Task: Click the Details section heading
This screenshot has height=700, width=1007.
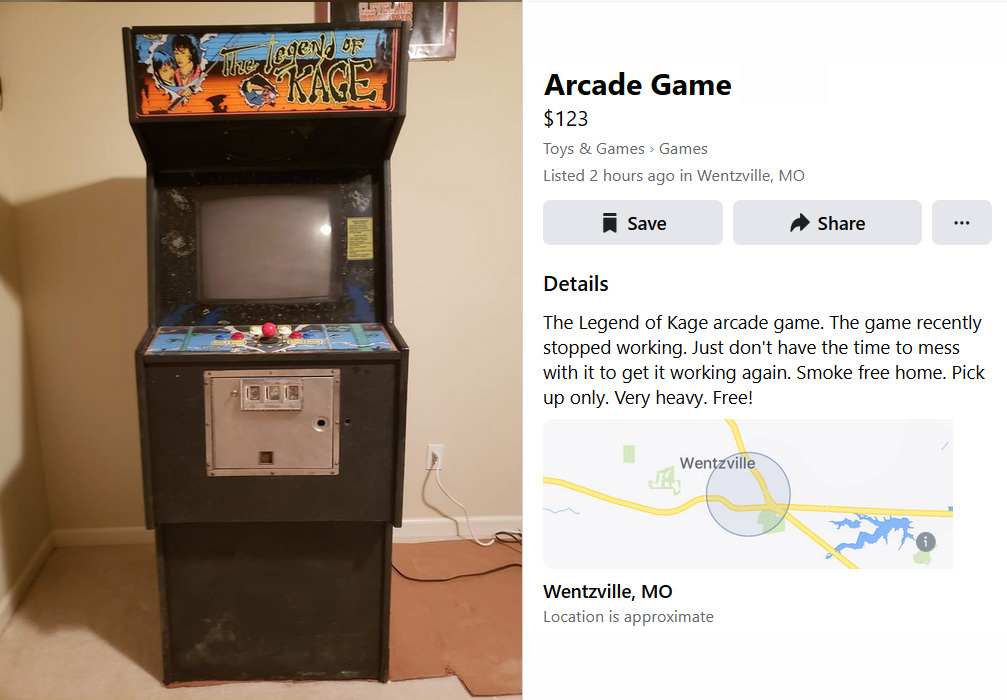Action: coord(575,284)
